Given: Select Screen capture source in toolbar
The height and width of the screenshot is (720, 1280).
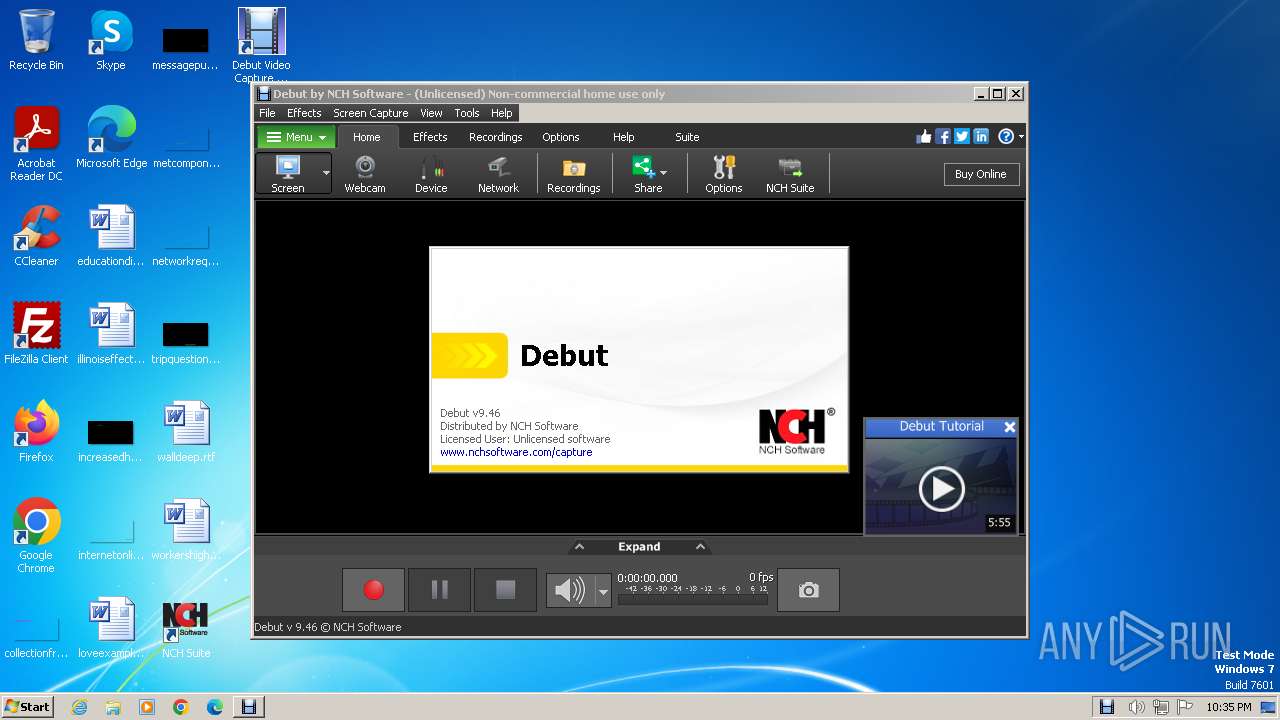Looking at the screenshot, I should click(288, 174).
